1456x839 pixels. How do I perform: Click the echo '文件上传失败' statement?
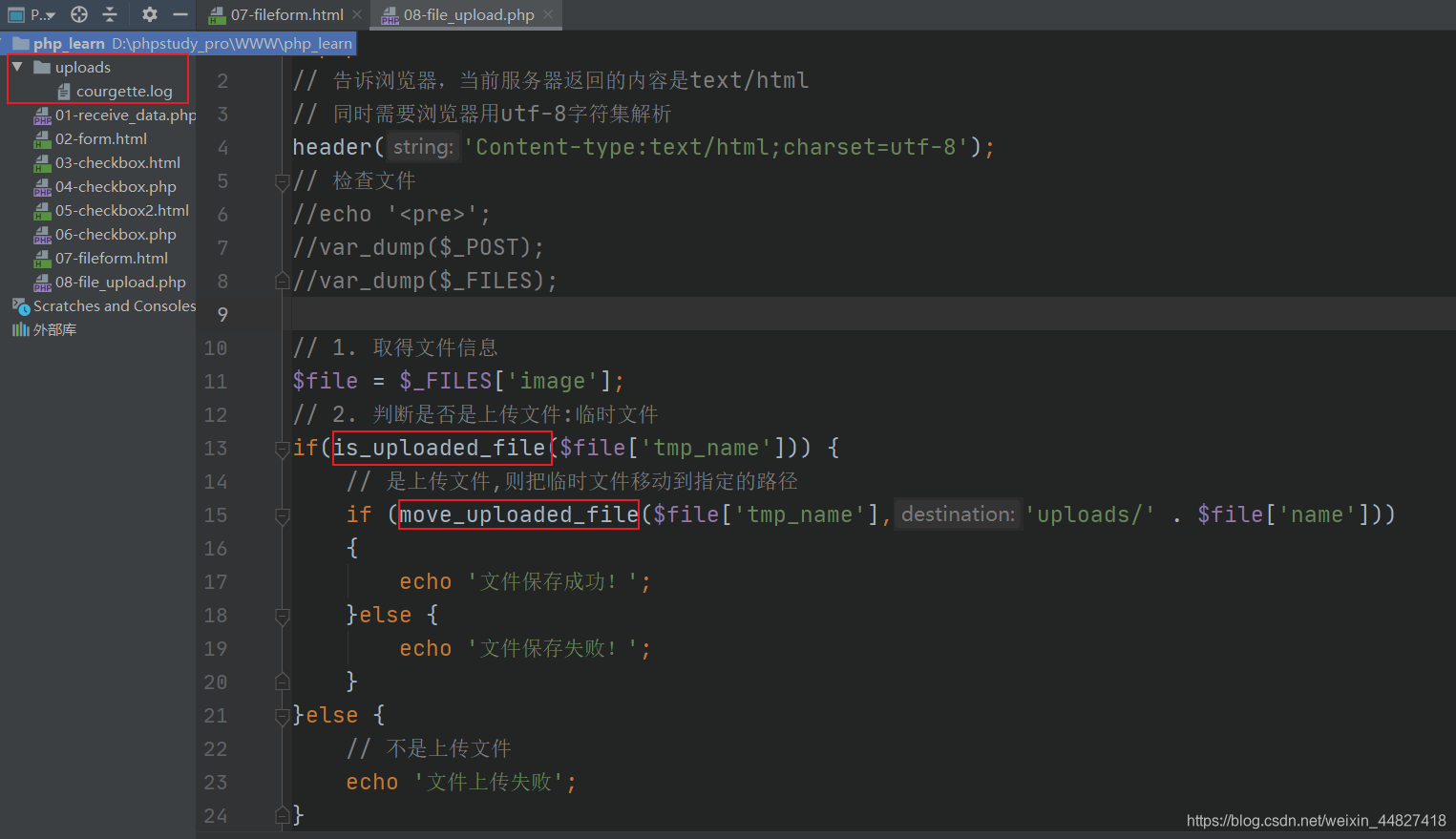pos(461,782)
